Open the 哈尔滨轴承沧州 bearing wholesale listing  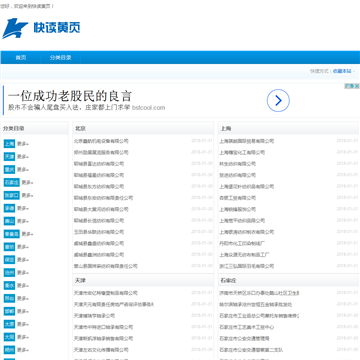(x=256, y=305)
